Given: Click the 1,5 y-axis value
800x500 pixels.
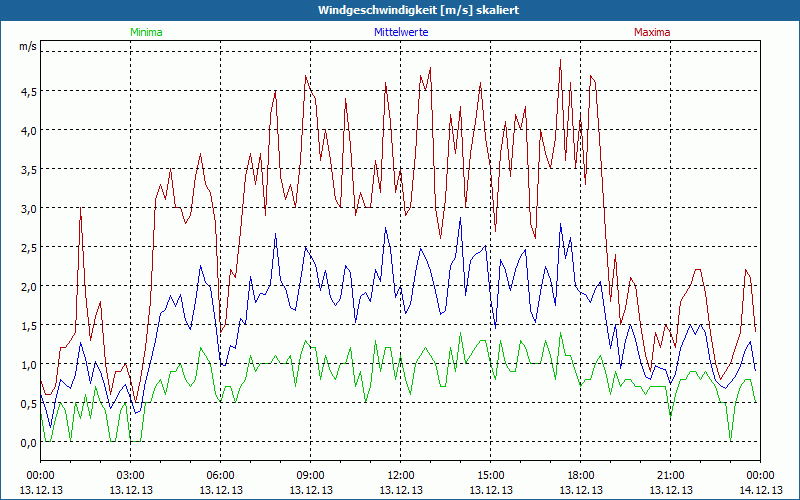Looking at the screenshot, I should tap(29, 326).
